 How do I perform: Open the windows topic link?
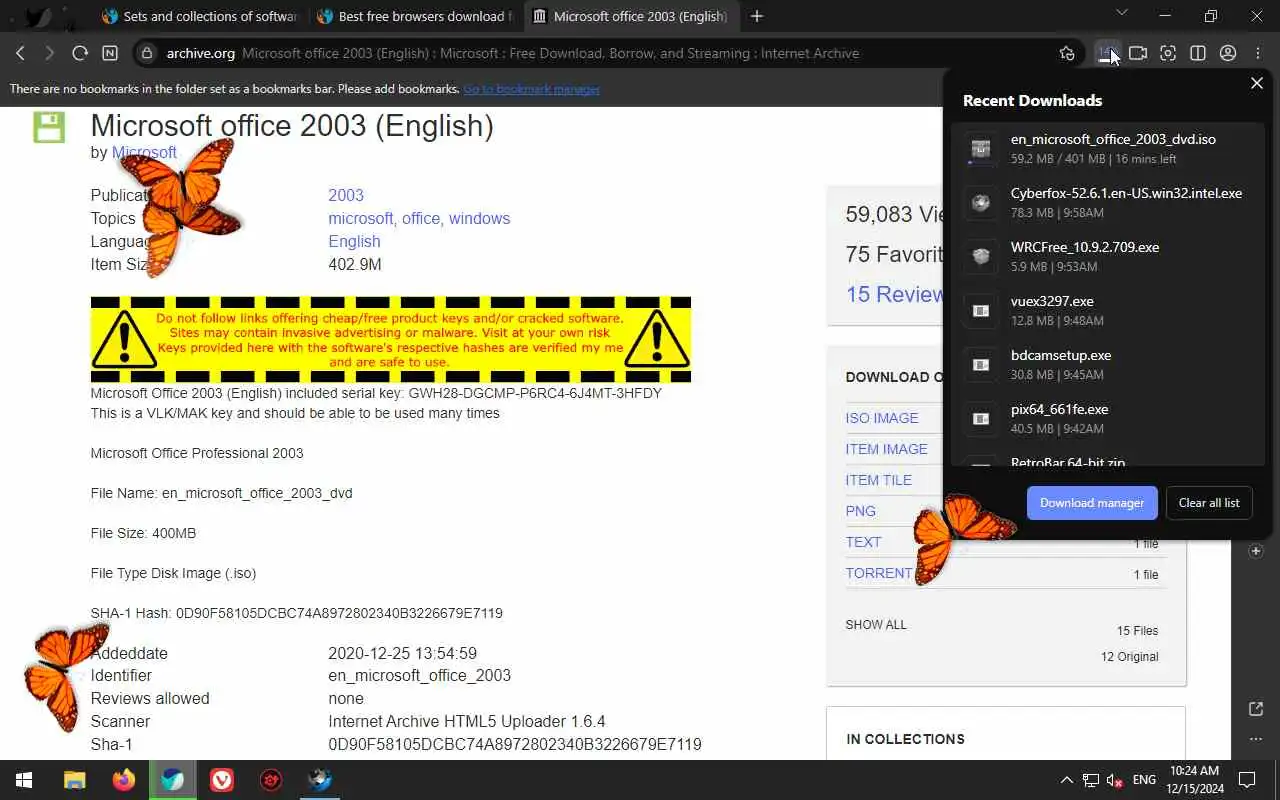pos(479,218)
